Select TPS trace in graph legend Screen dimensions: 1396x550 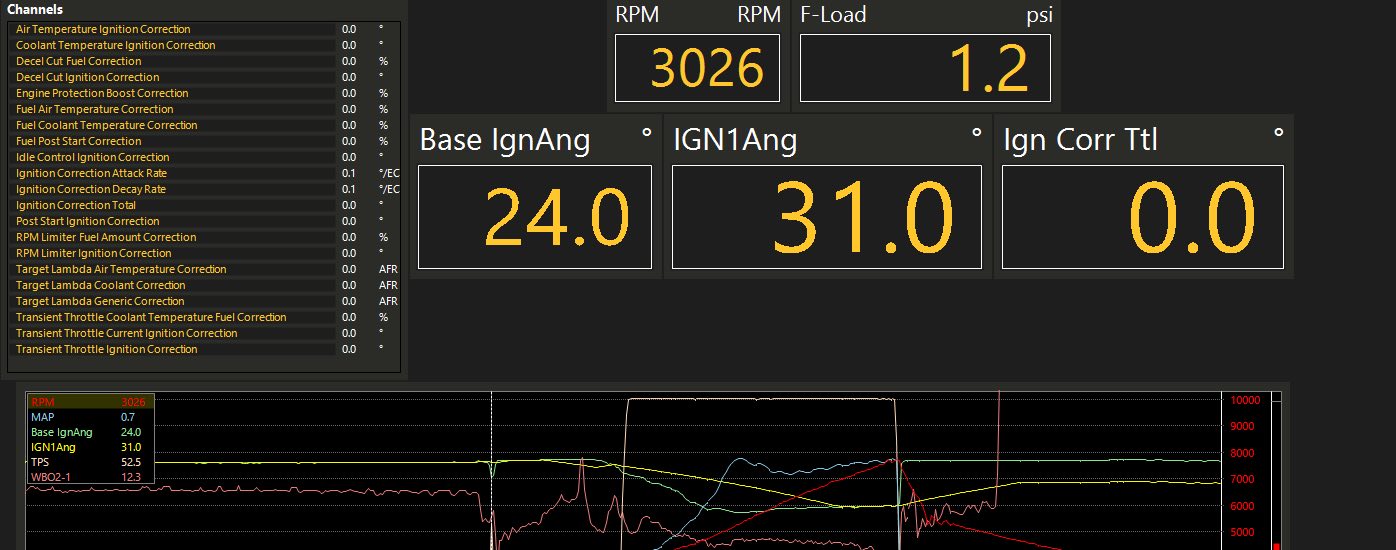pos(90,462)
